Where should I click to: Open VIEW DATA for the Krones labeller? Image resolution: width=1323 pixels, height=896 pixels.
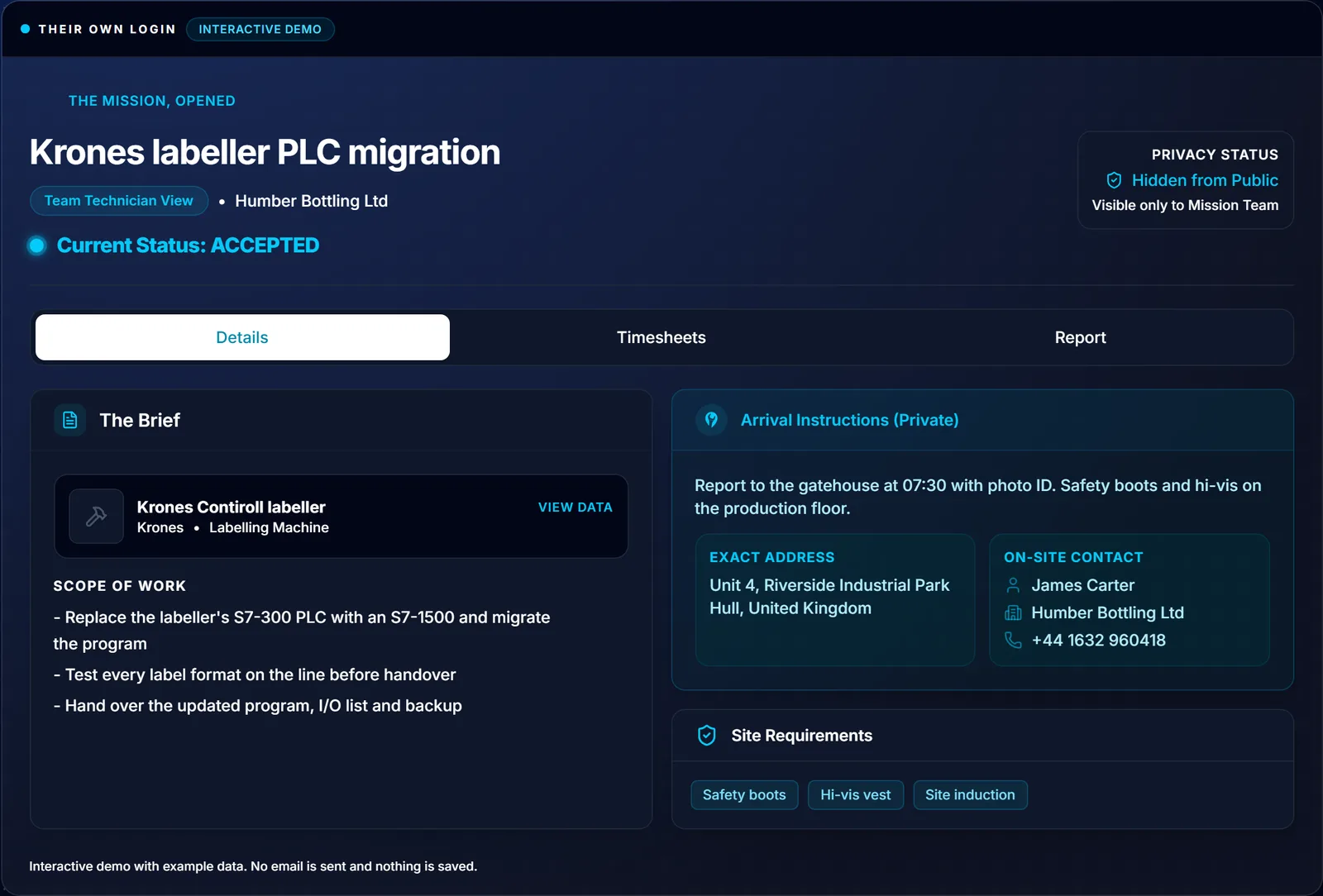[576, 508]
